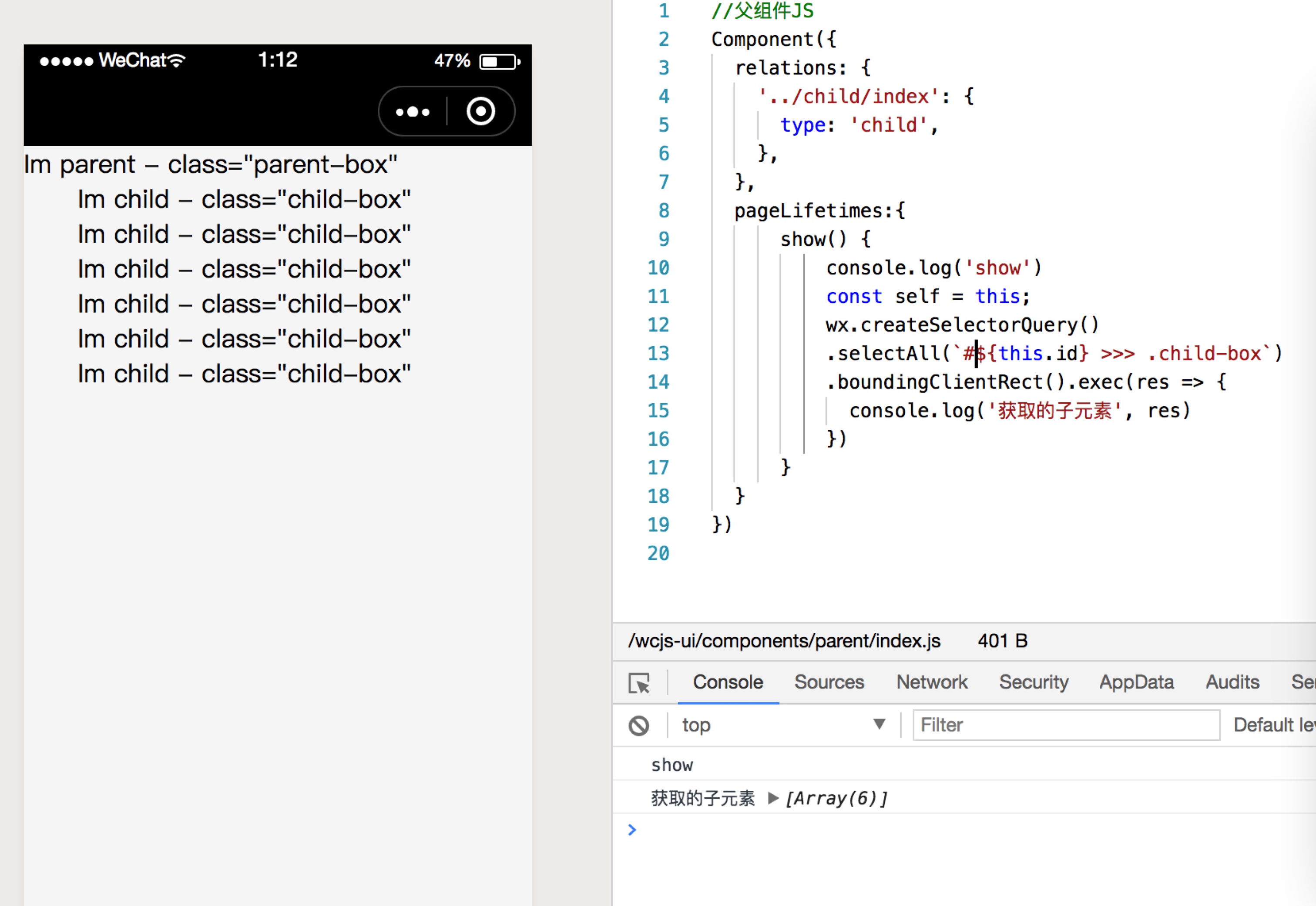This screenshot has width=1316, height=906.
Task: Click line number 13 in gutter
Action: point(658,354)
